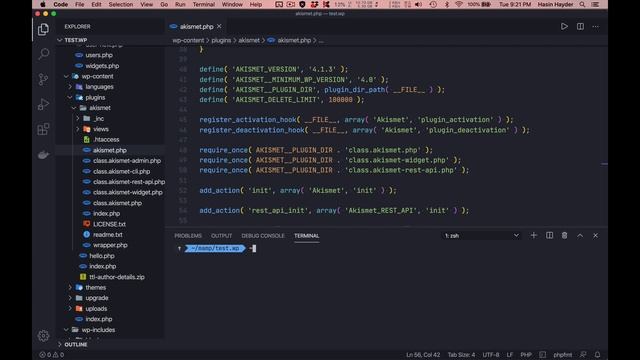This screenshot has height=360, width=640.
Task: Select the akismet.php editor tab
Action: click(196, 27)
